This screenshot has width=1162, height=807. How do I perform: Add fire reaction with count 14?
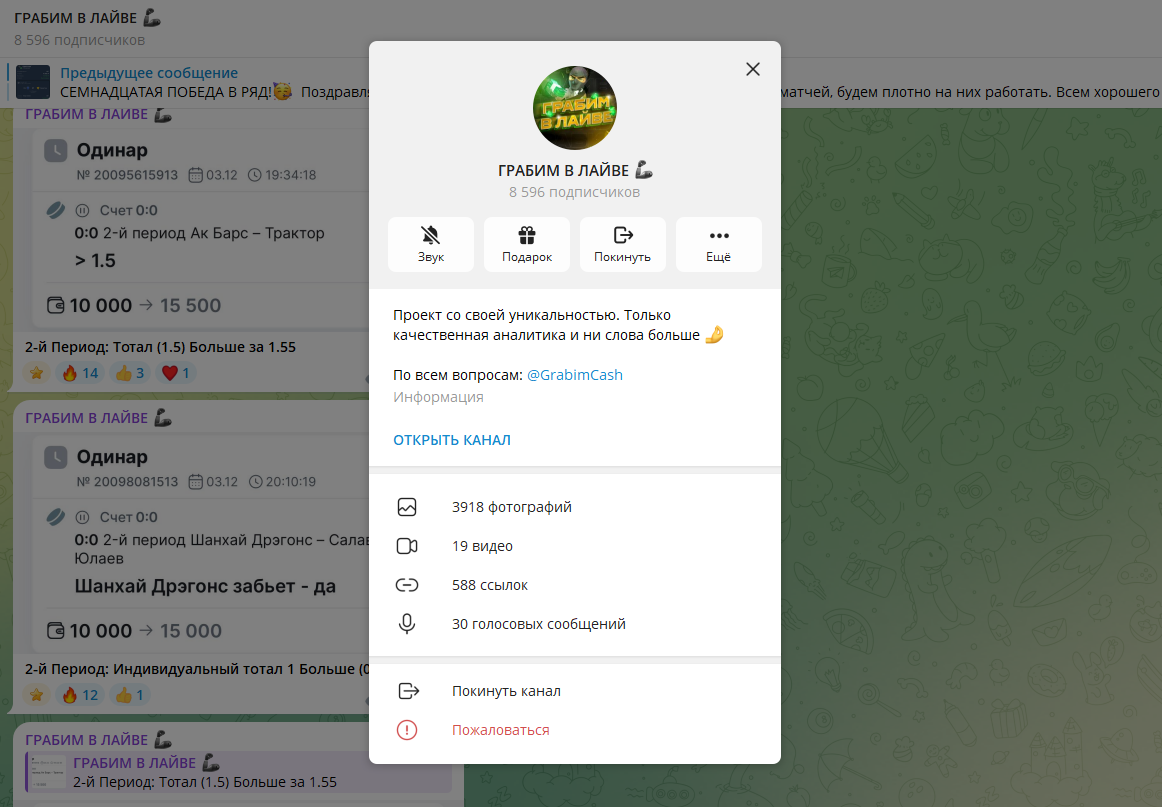click(x=80, y=373)
